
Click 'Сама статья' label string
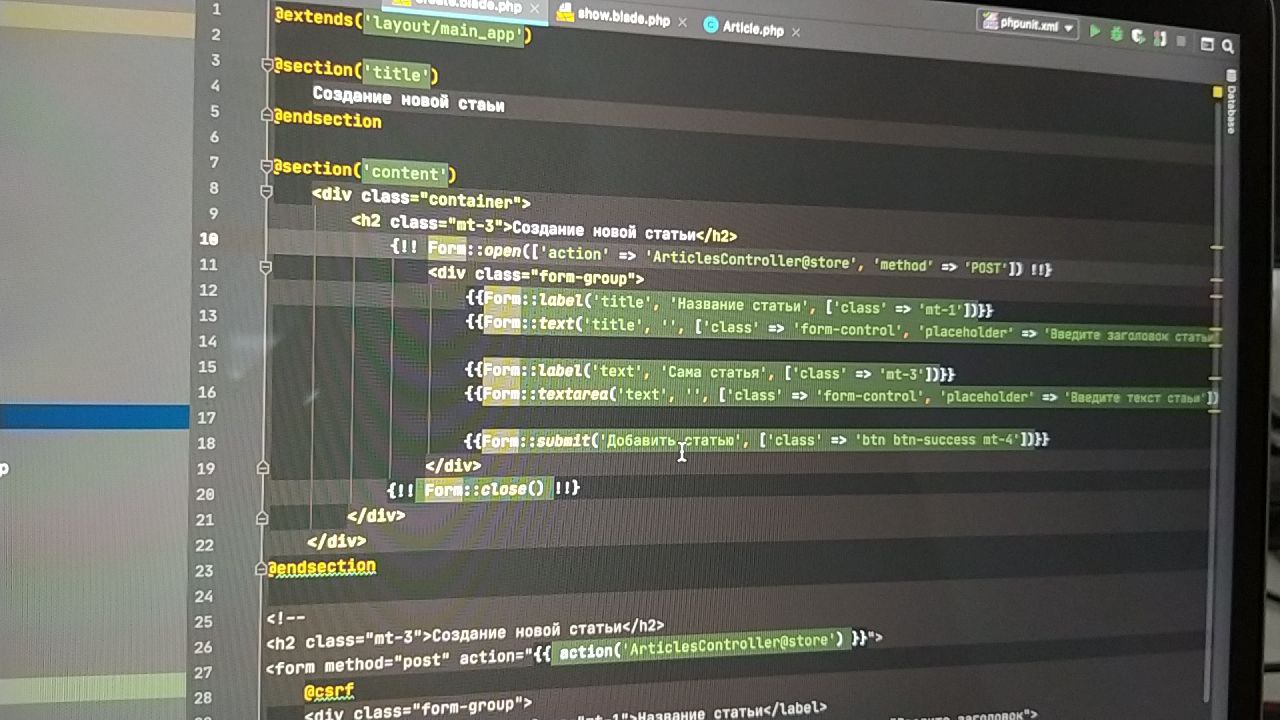[x=714, y=373]
